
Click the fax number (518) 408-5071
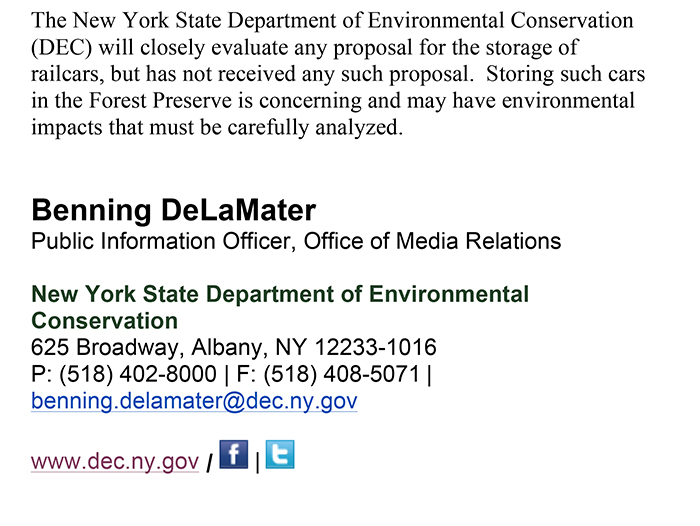tap(342, 374)
